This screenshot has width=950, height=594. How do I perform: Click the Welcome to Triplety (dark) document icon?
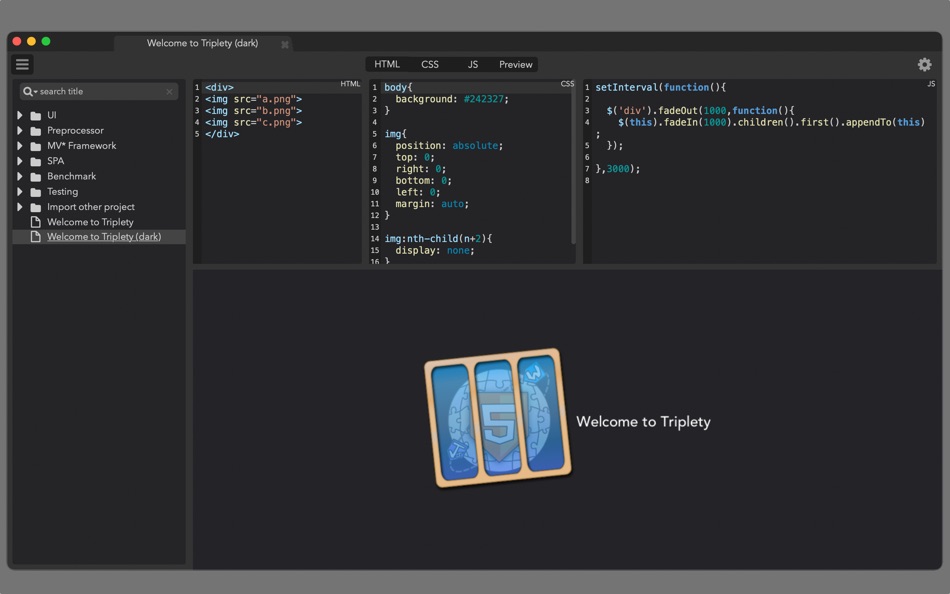pos(36,236)
